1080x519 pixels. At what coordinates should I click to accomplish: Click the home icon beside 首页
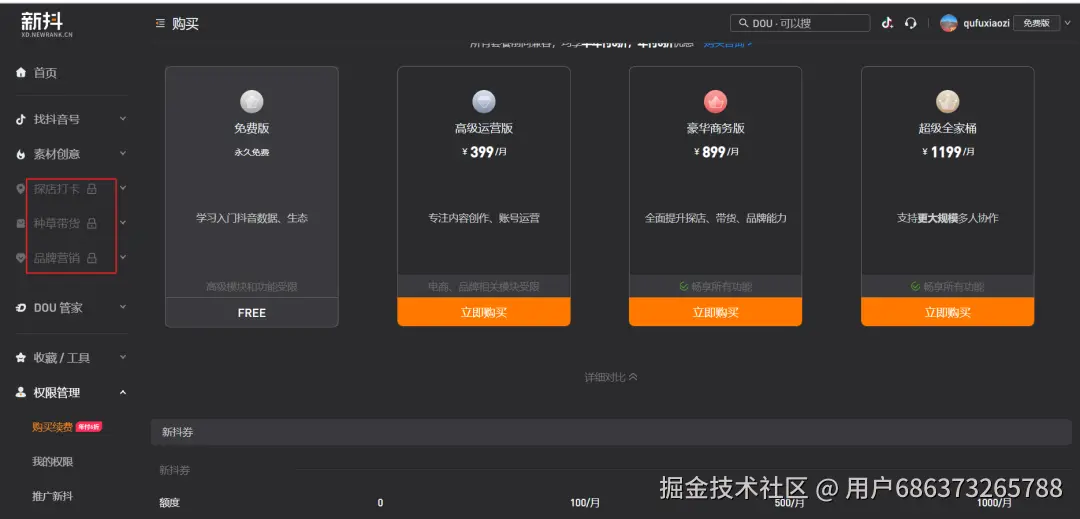point(21,72)
